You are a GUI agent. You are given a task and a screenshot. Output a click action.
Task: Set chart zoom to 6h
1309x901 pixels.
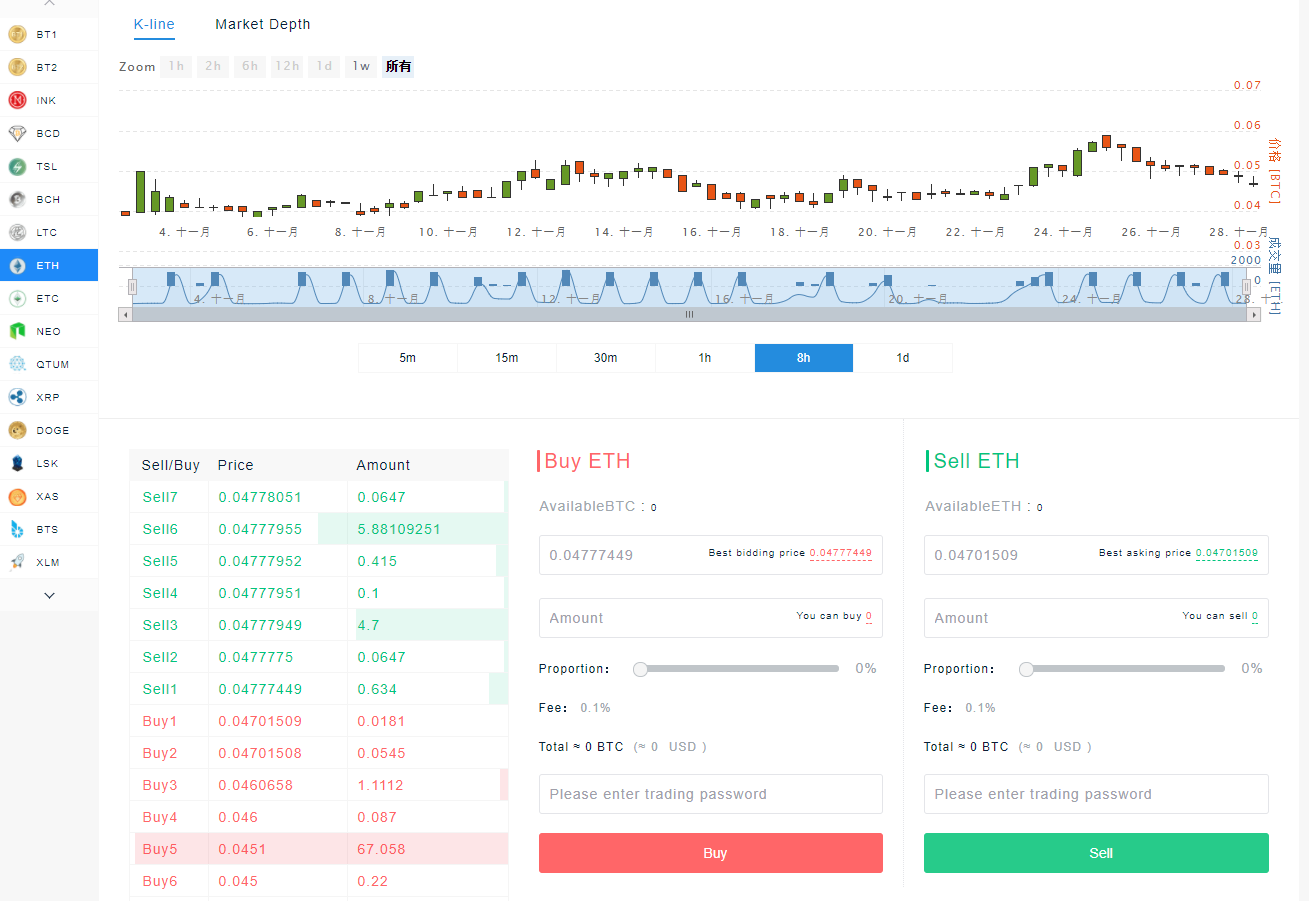click(x=250, y=67)
